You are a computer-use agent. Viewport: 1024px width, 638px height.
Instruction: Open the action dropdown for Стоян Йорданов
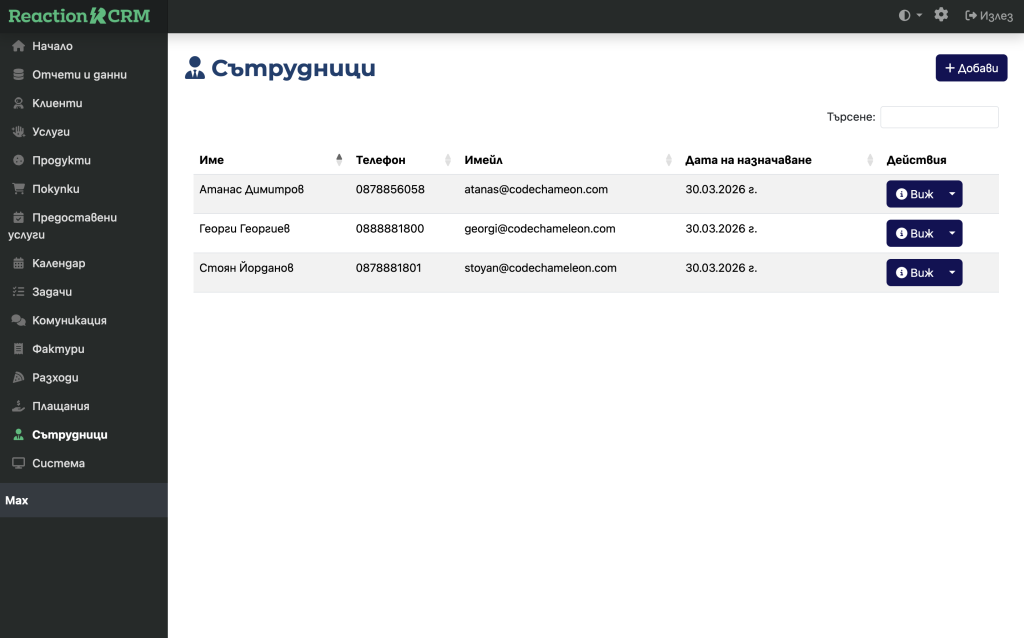click(x=952, y=272)
